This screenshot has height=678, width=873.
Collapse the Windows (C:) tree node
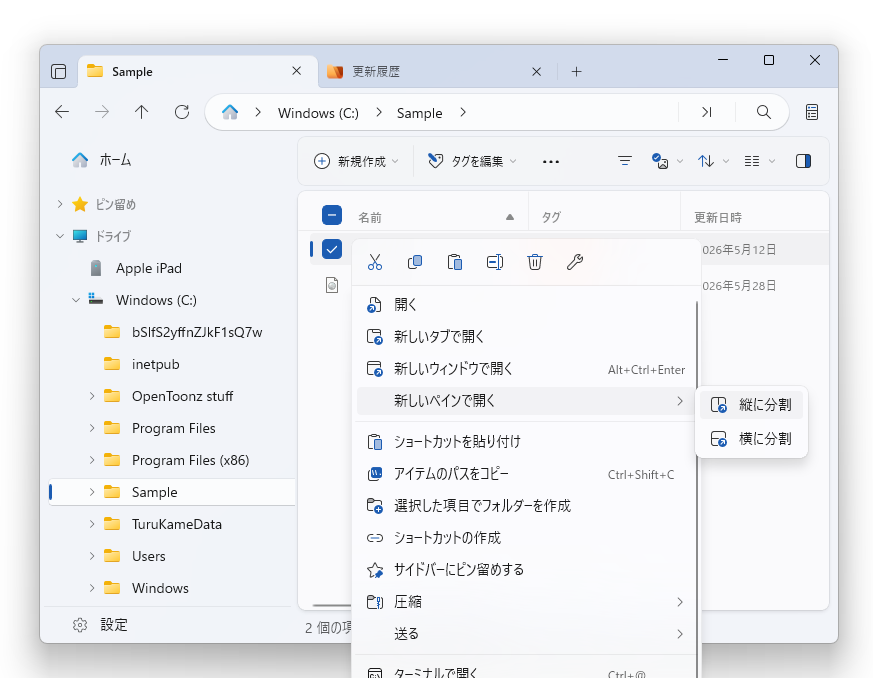(76, 300)
